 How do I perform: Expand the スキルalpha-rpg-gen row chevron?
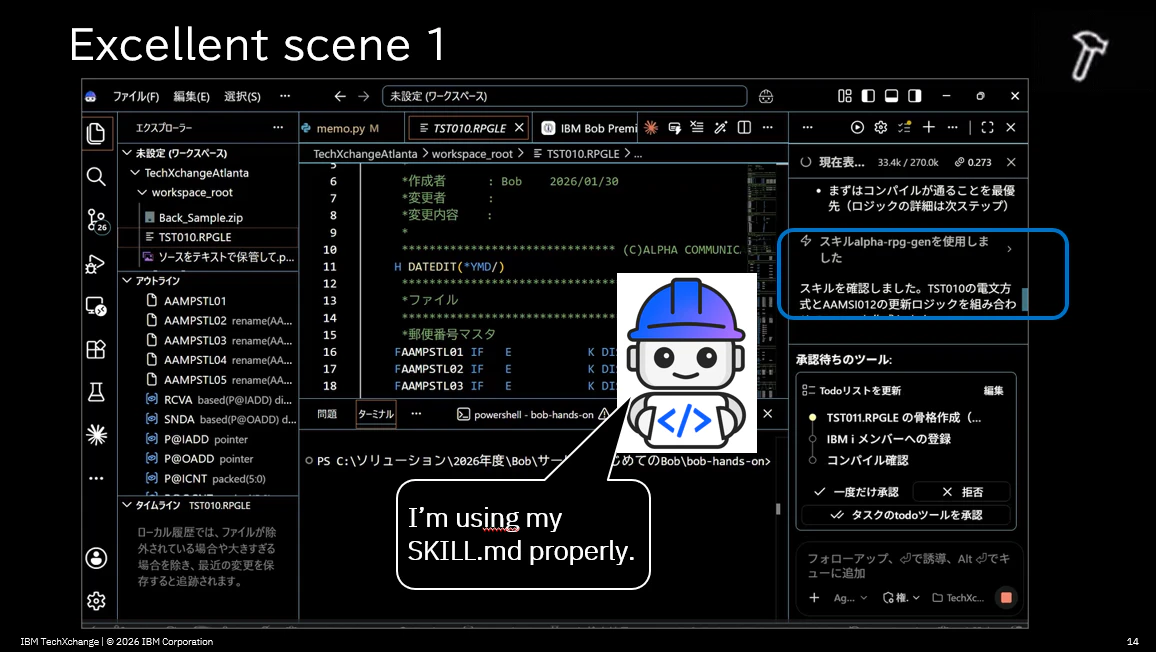[1009, 249]
